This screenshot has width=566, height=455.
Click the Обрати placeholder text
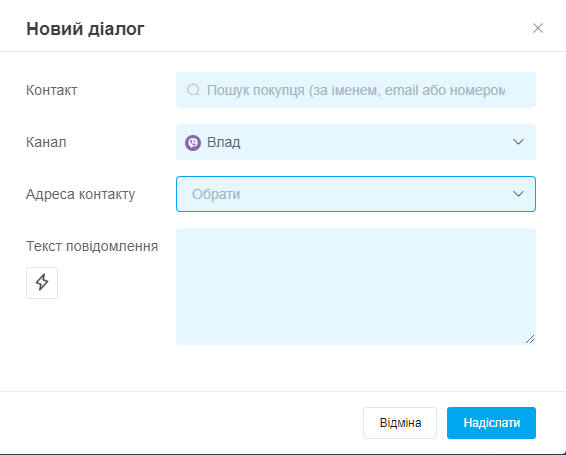tap(216, 194)
